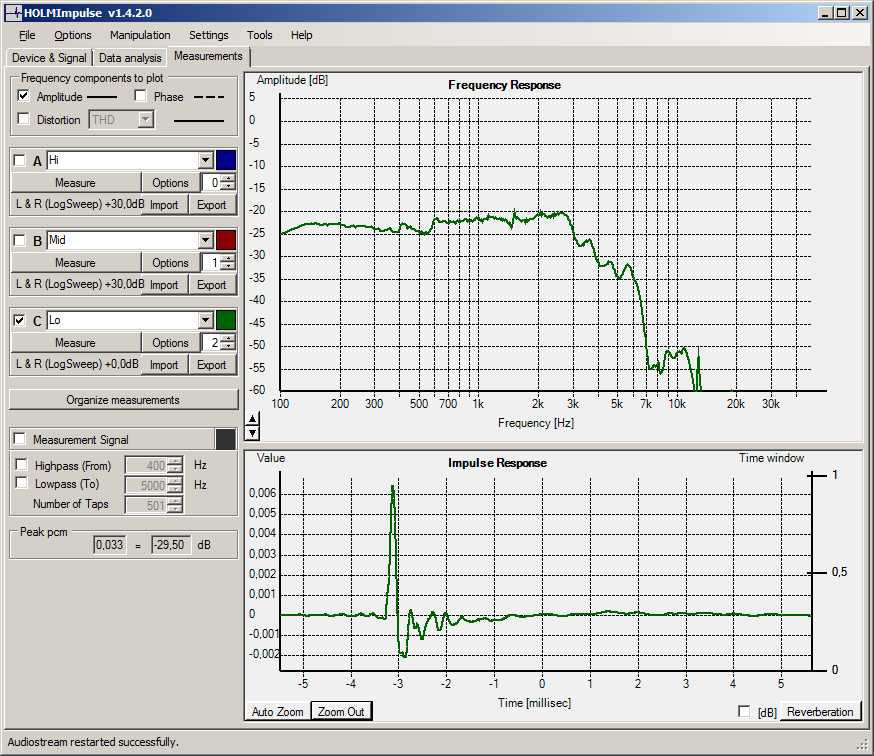Enable the Phase checkbox
The width and height of the screenshot is (874, 756).
140,96
